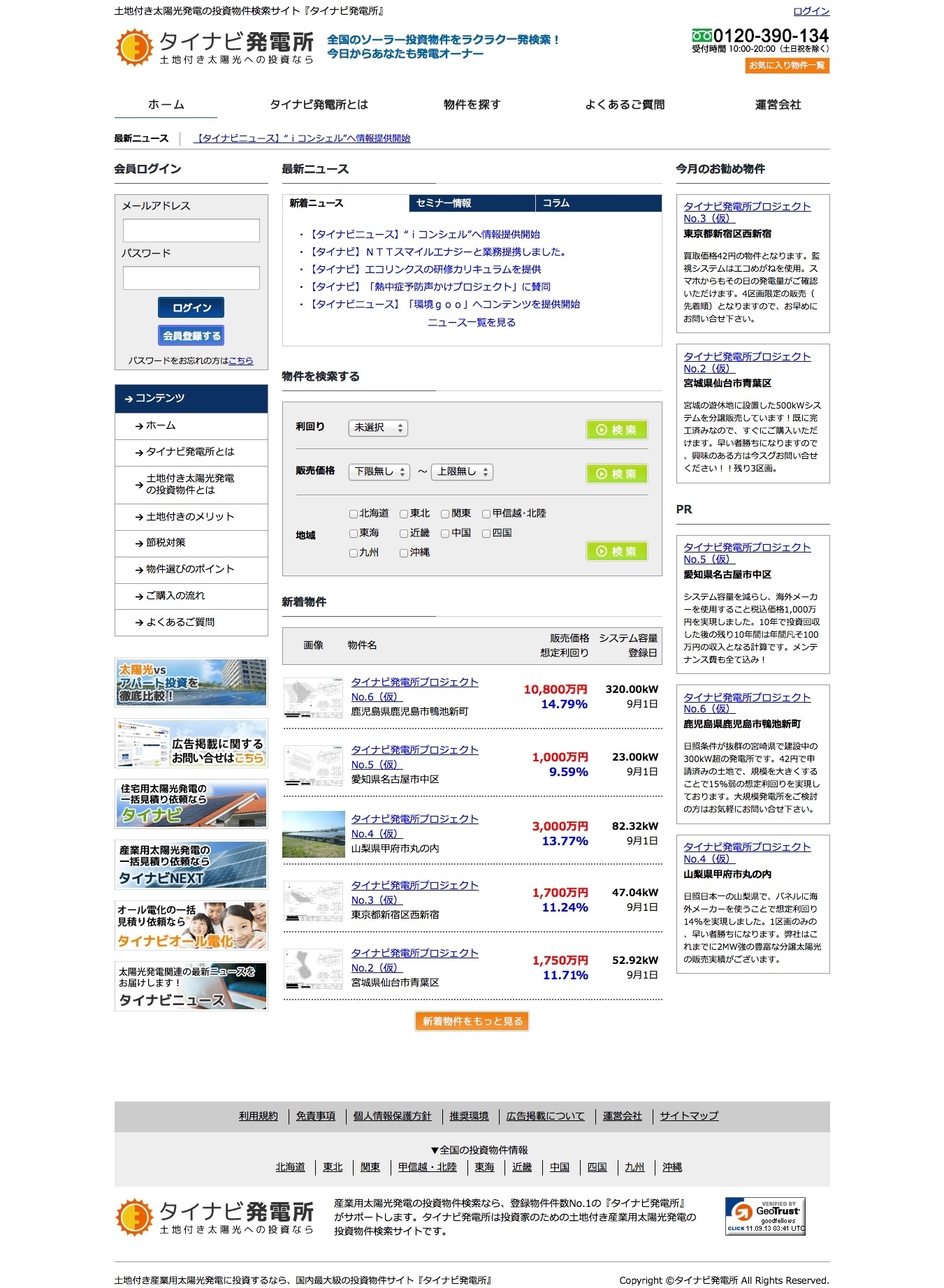
Task: Click 検索 button in 利回り row
Action: [617, 430]
